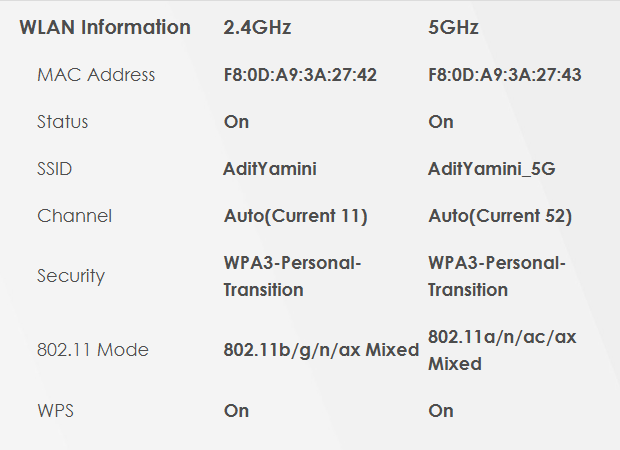This screenshot has width=620, height=450.
Task: Click the 5GHz MAC address F8:0D:A9:3A:27:43
Action: click(x=505, y=75)
